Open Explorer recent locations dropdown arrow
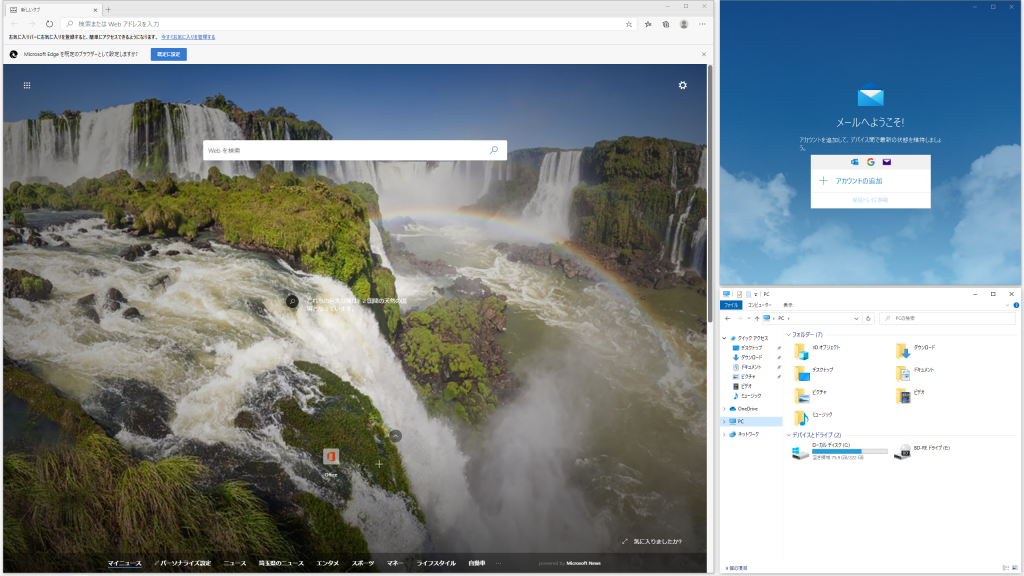This screenshot has width=1024, height=576. coord(748,319)
